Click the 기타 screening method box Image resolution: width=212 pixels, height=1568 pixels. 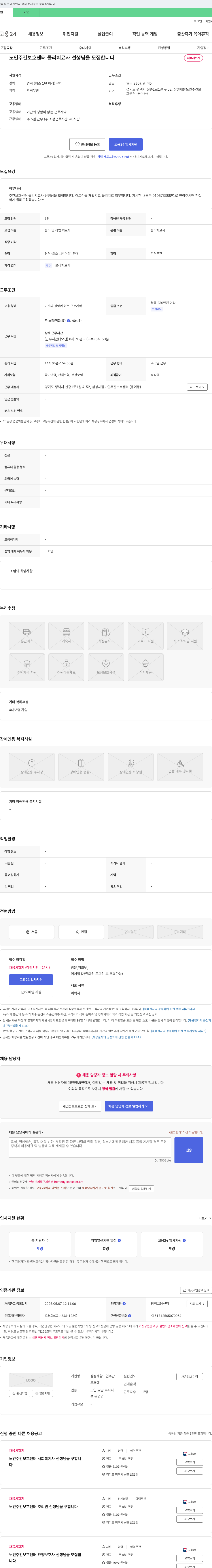coord(180,932)
